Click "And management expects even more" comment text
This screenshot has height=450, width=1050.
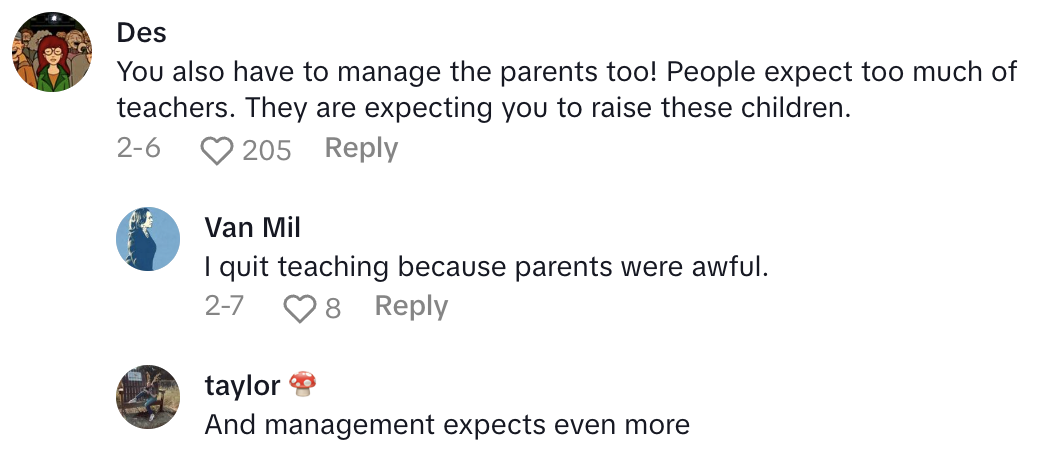(x=447, y=425)
